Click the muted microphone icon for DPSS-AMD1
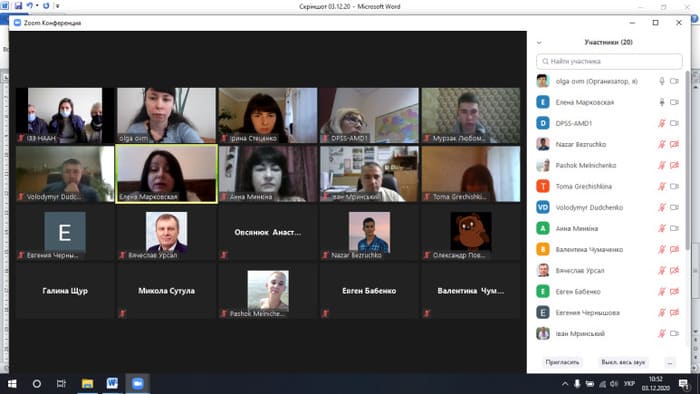The image size is (700, 394). (662, 123)
